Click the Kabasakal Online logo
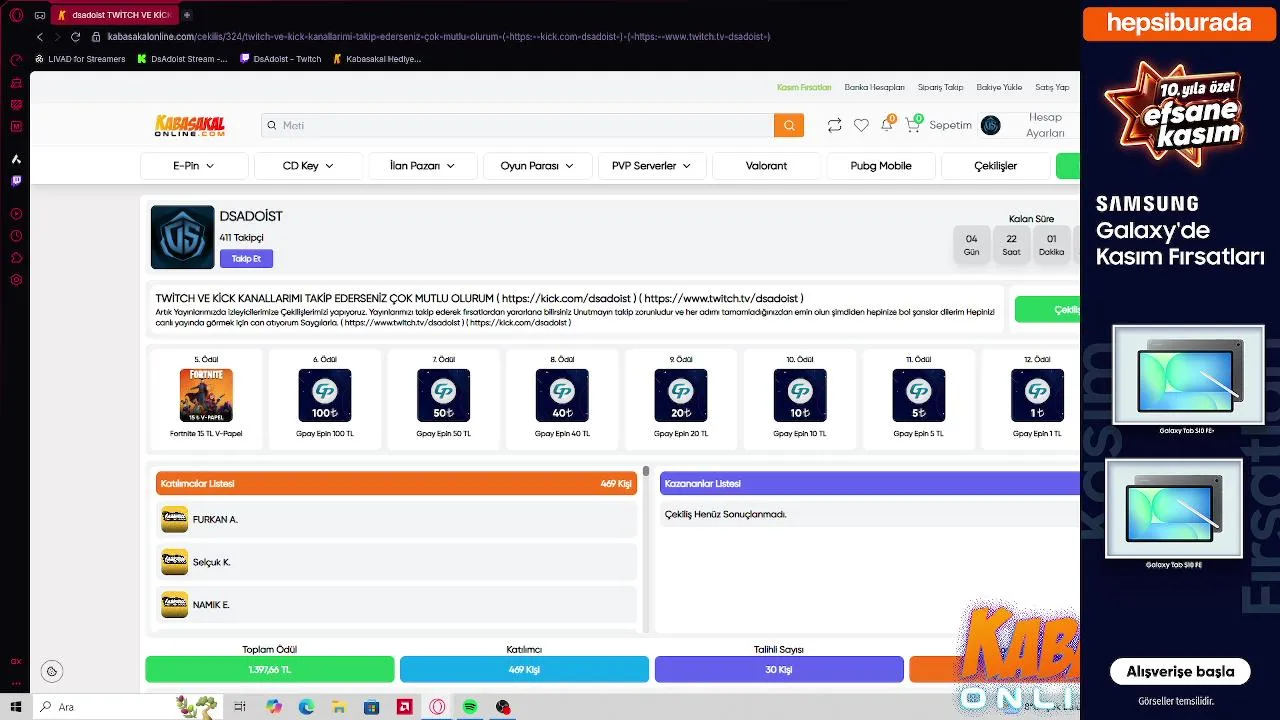The height and width of the screenshot is (720, 1280). coord(189,125)
